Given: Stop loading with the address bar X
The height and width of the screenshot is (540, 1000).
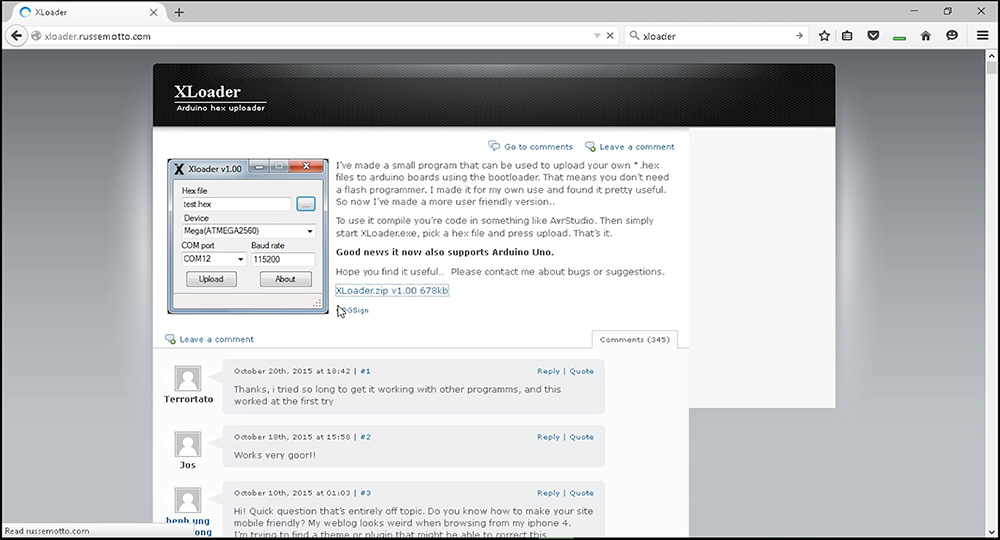Looking at the screenshot, I should click(x=610, y=36).
